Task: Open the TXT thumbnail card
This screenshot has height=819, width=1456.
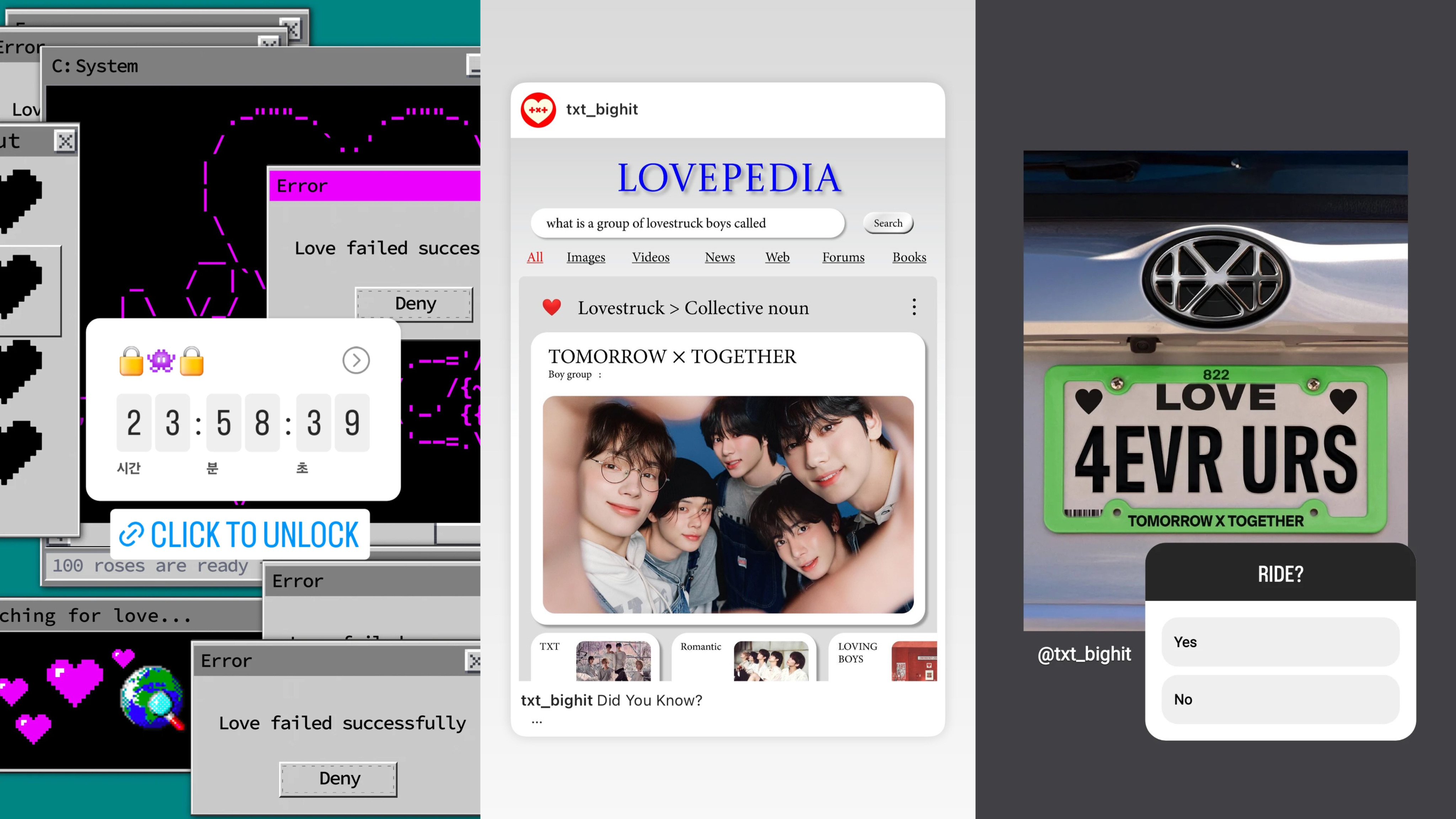Action: point(595,658)
